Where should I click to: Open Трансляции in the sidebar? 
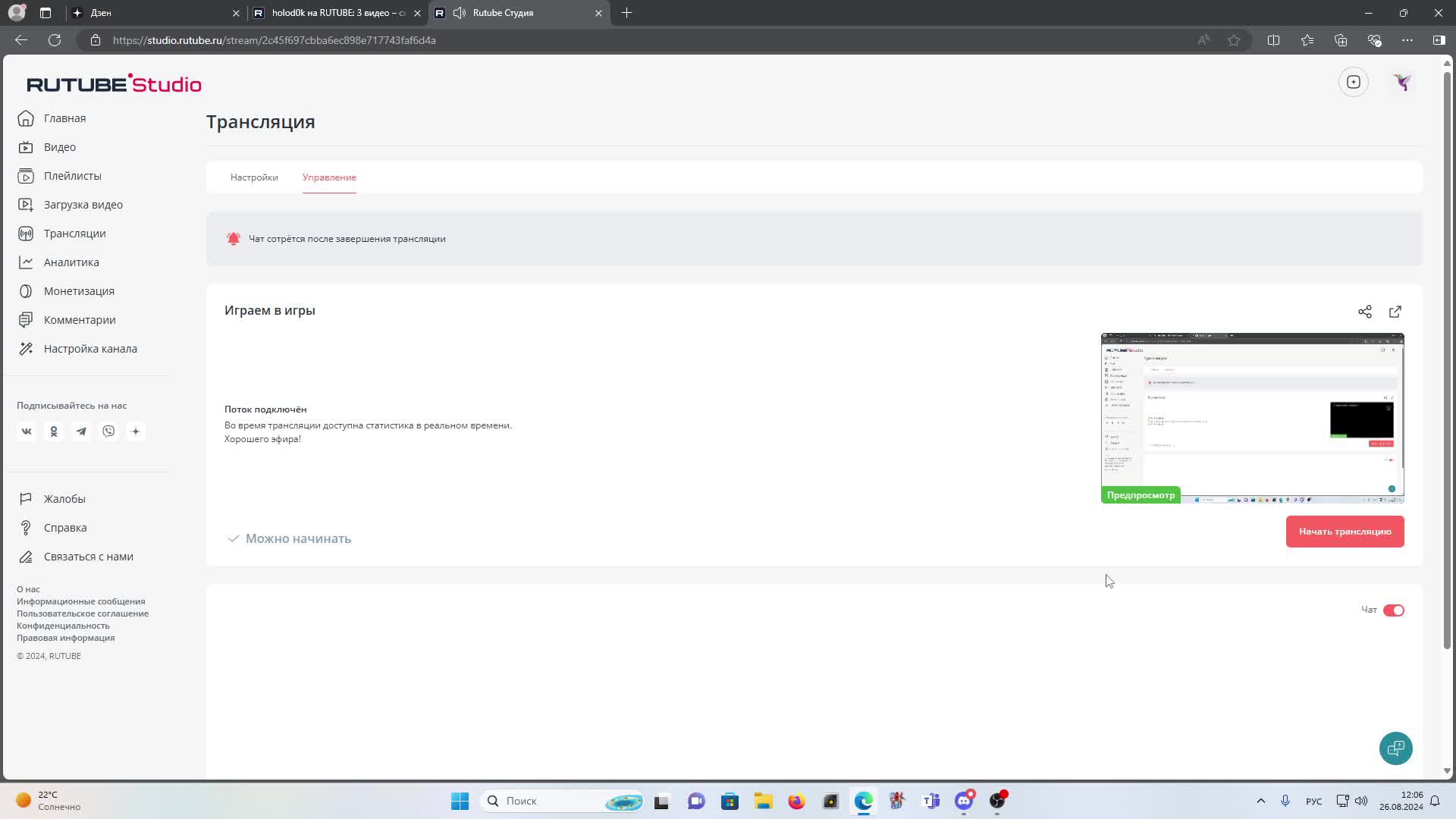[74, 234]
